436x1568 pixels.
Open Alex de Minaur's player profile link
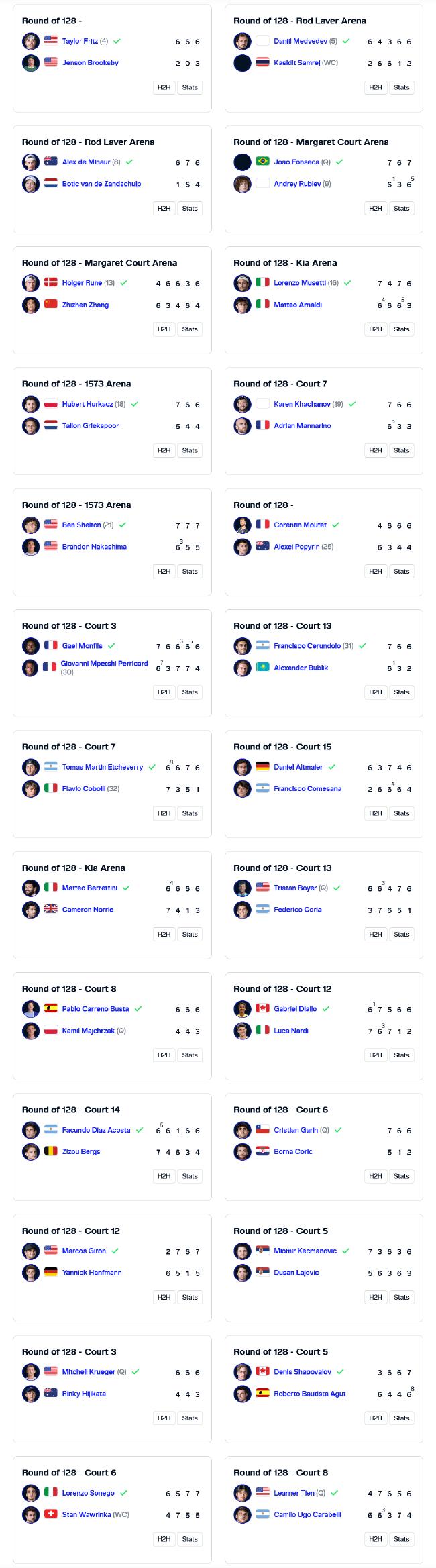pyautogui.click(x=87, y=162)
